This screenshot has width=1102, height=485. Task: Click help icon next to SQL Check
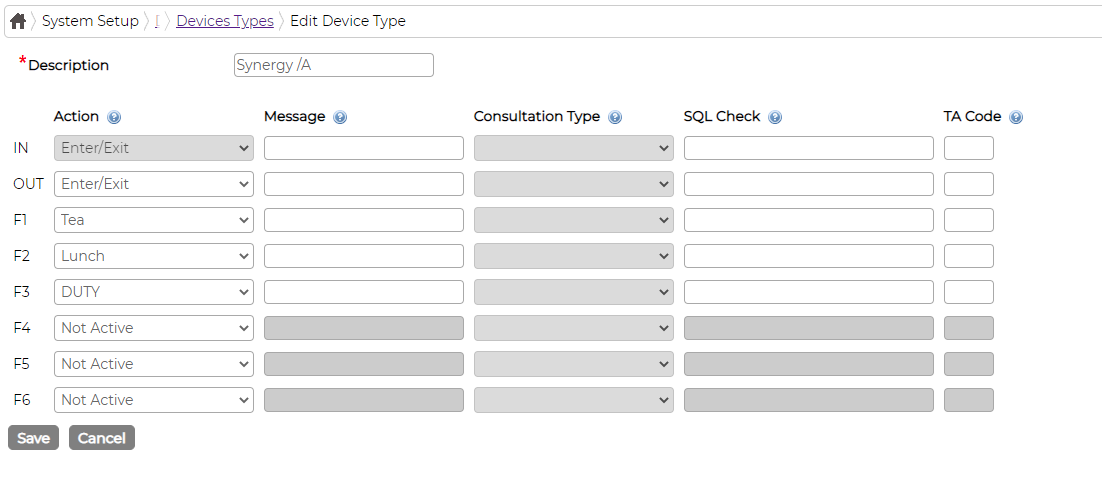click(x=774, y=117)
